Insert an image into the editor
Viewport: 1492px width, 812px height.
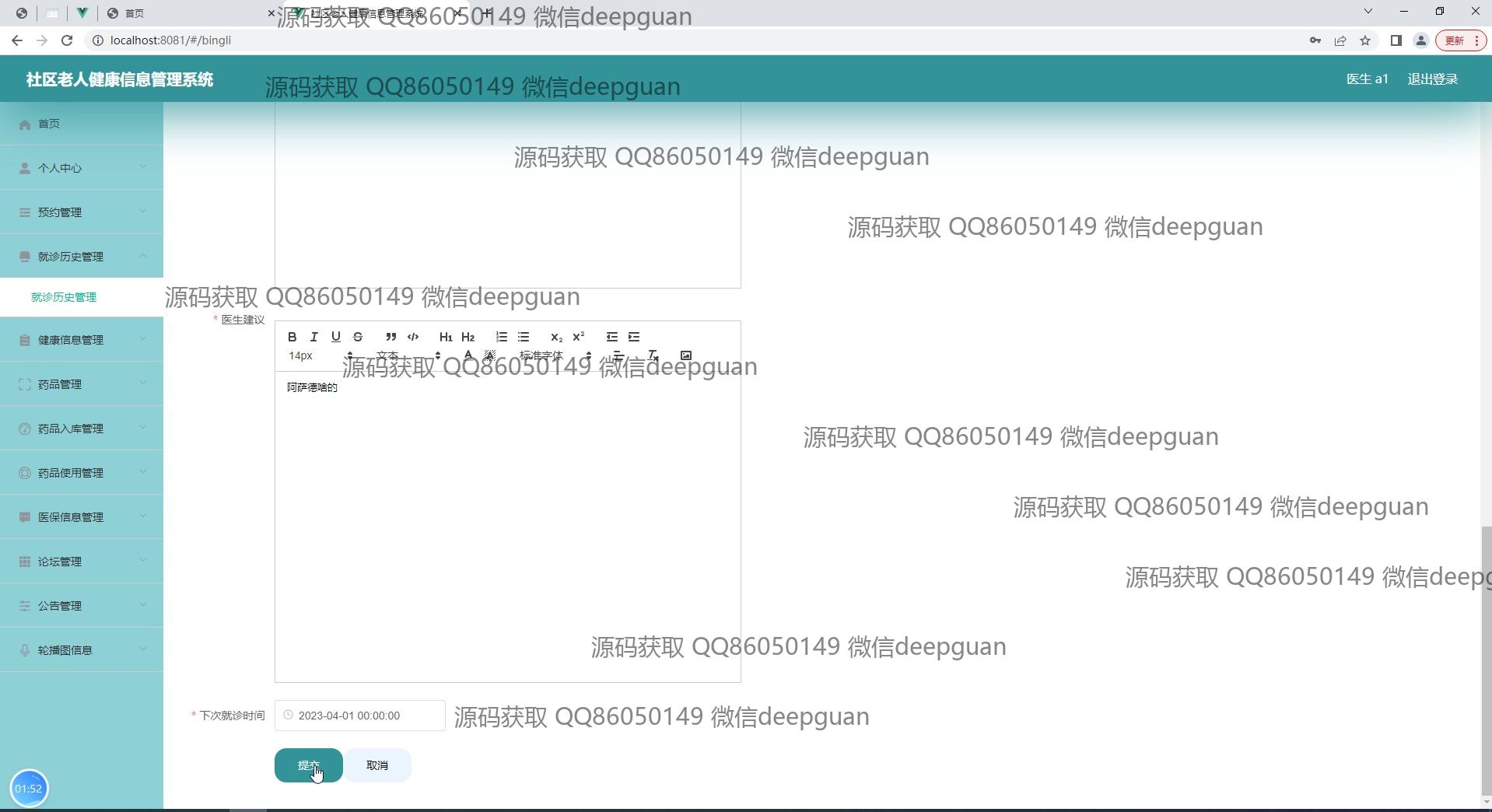coord(685,355)
